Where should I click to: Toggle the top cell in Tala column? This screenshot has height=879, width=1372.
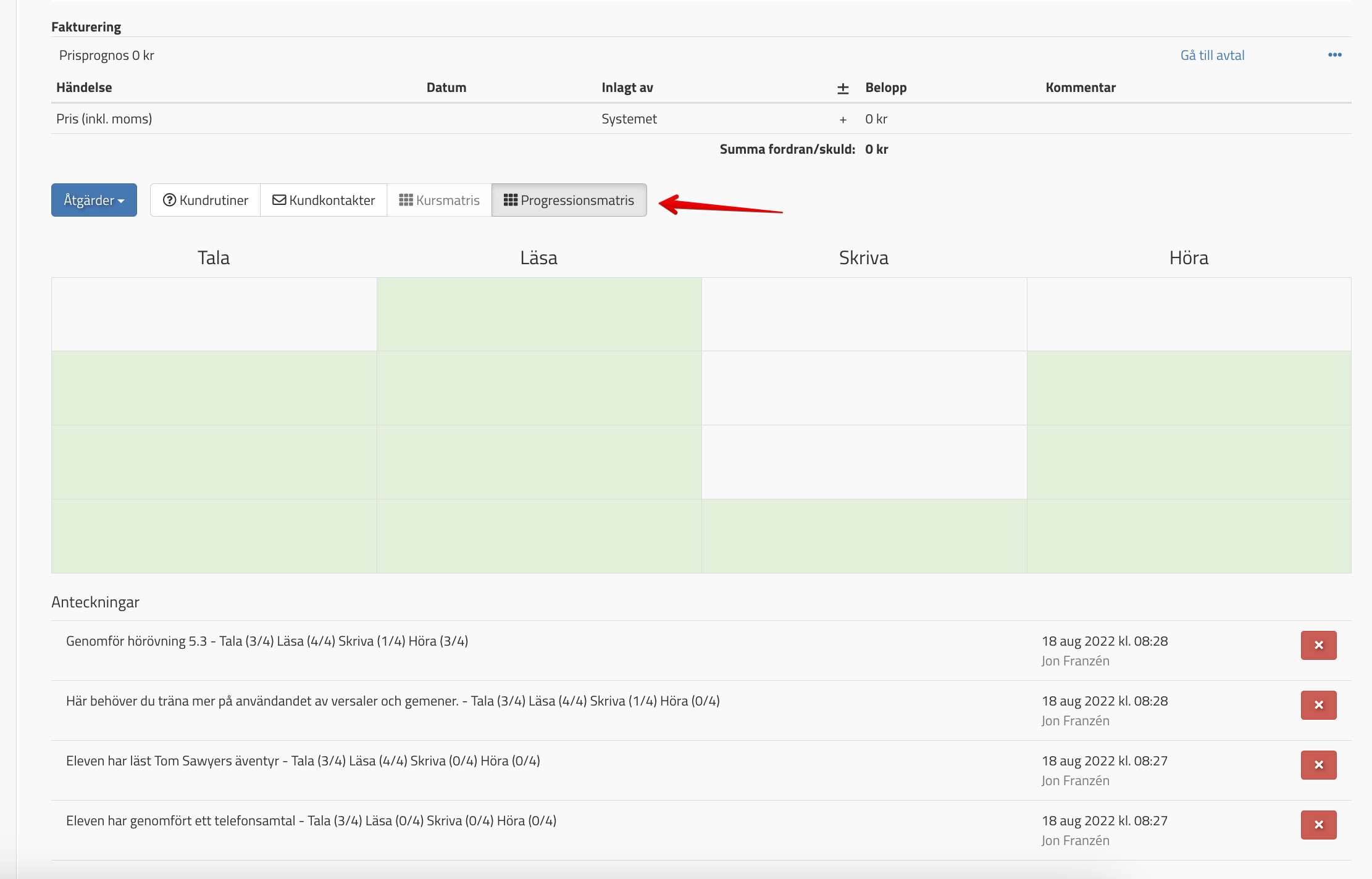[214, 314]
